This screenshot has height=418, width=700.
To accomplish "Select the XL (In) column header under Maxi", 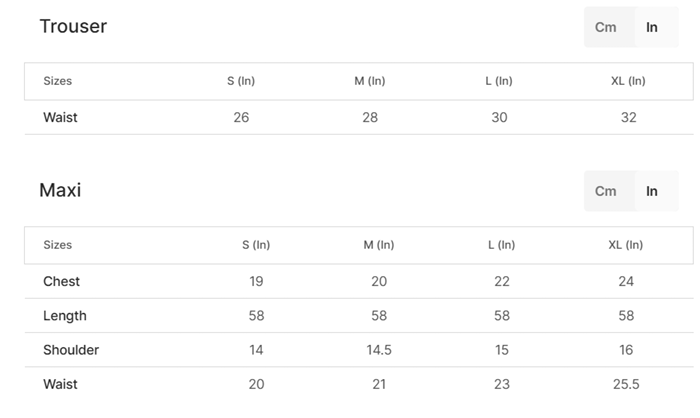I will [626, 245].
